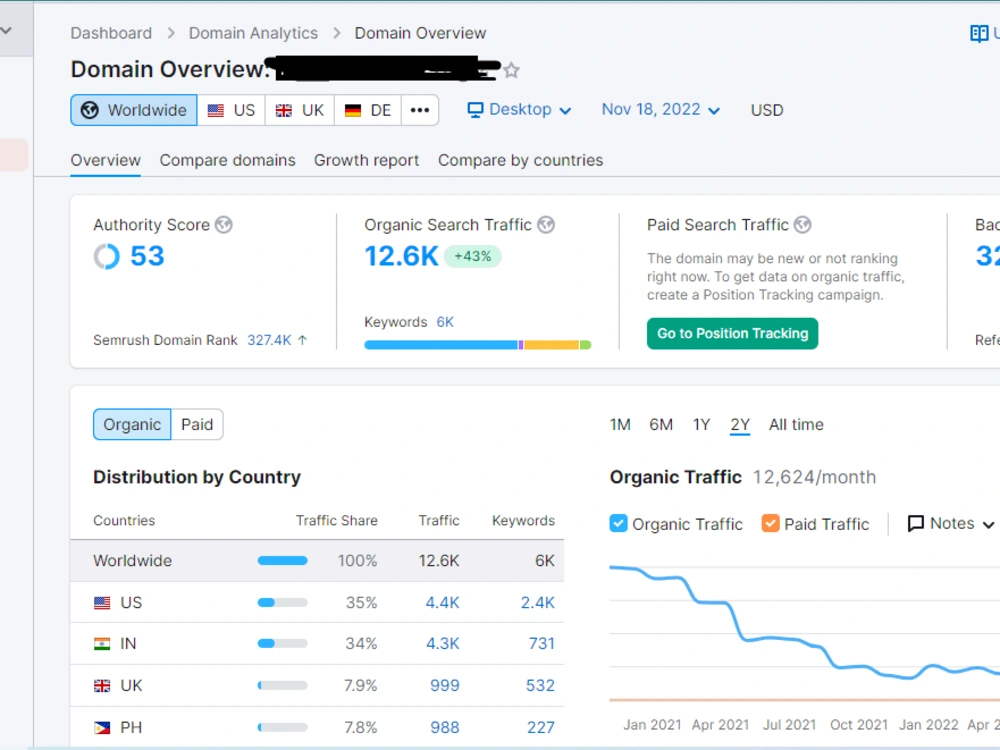Viewport: 1000px width, 750px height.
Task: Click the globe icon next to Authority Score
Action: coord(224,225)
